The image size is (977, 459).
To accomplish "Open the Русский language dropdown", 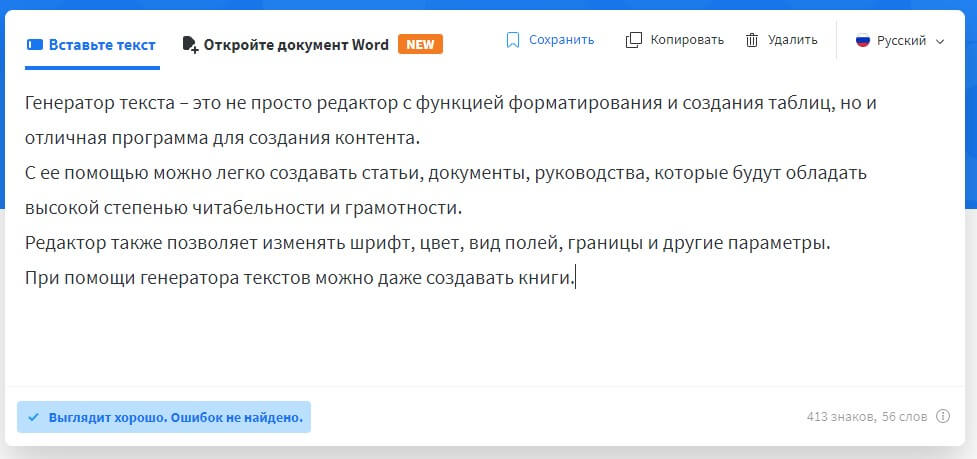I will click(x=900, y=40).
